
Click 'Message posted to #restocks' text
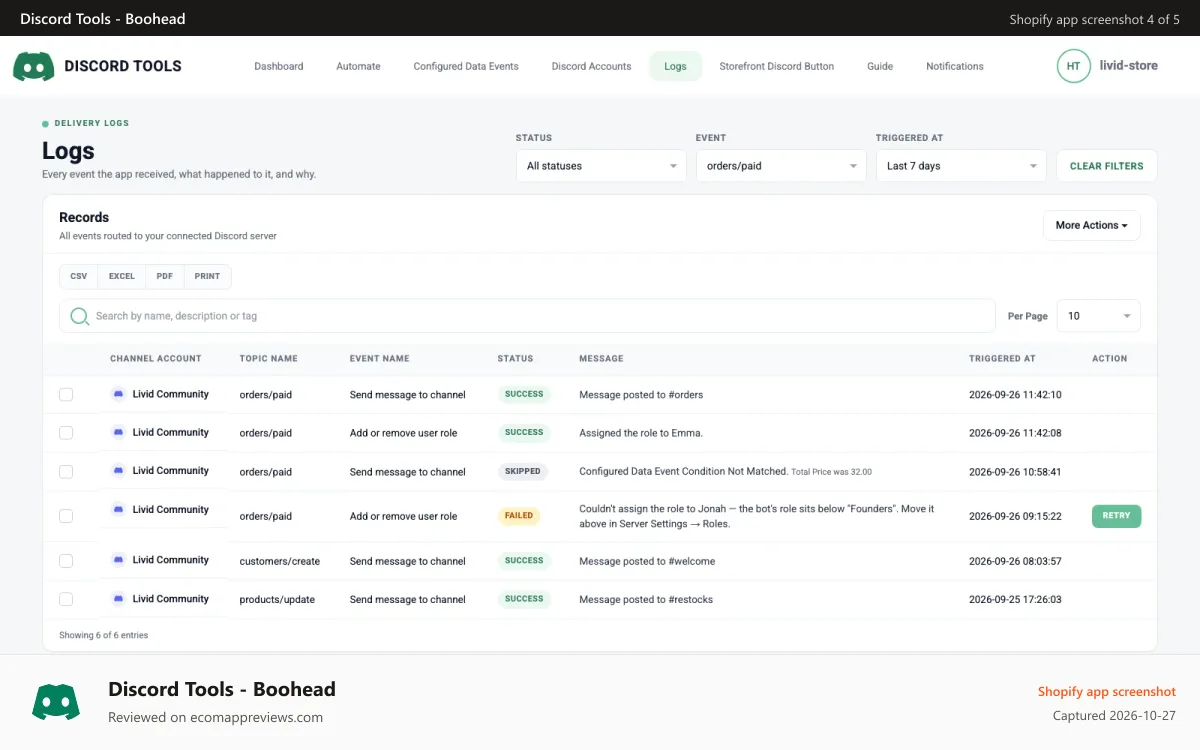[646, 599]
